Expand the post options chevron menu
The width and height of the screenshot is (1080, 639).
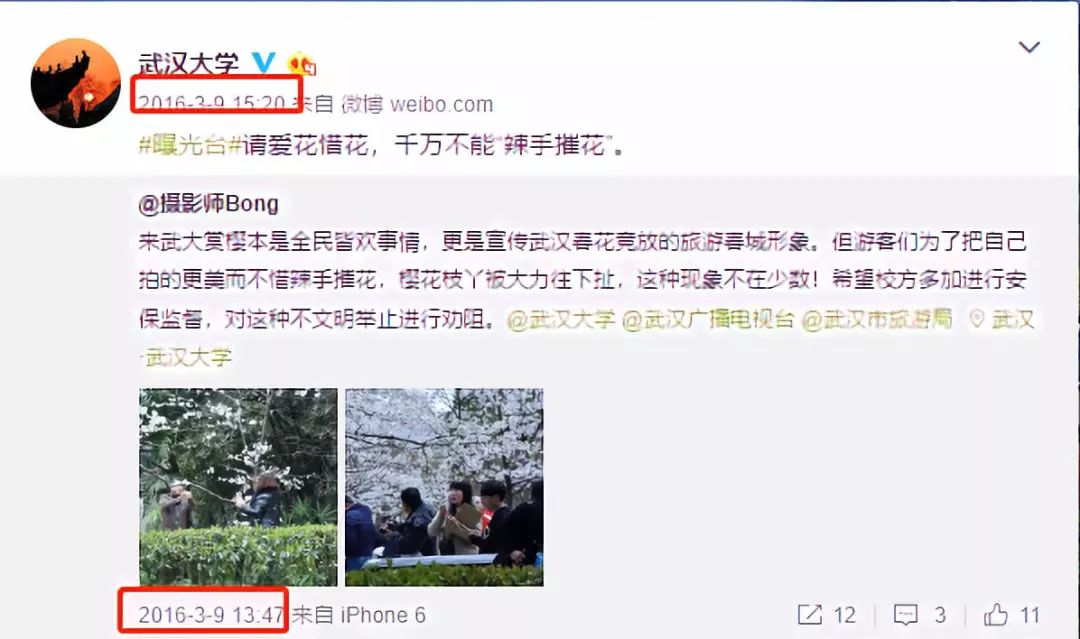1029,47
